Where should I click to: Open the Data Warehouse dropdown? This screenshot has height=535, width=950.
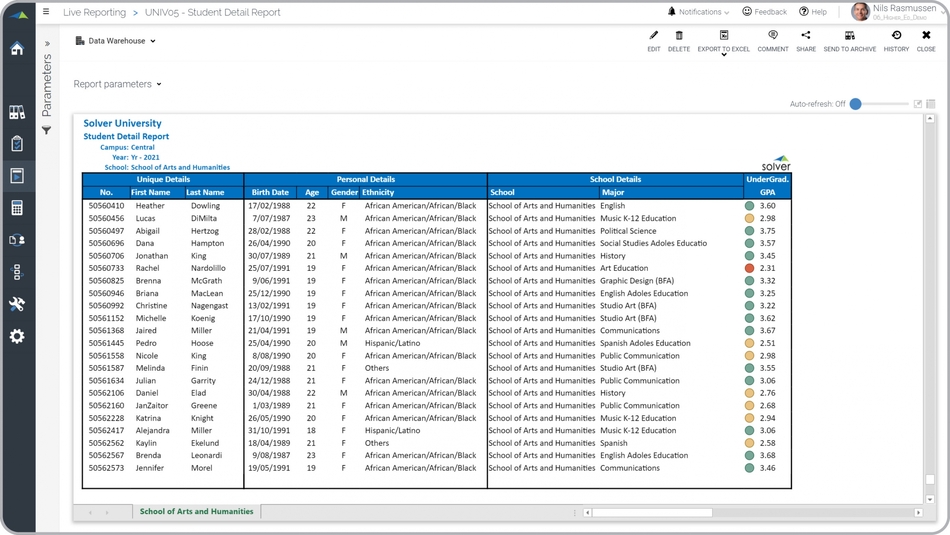[116, 41]
